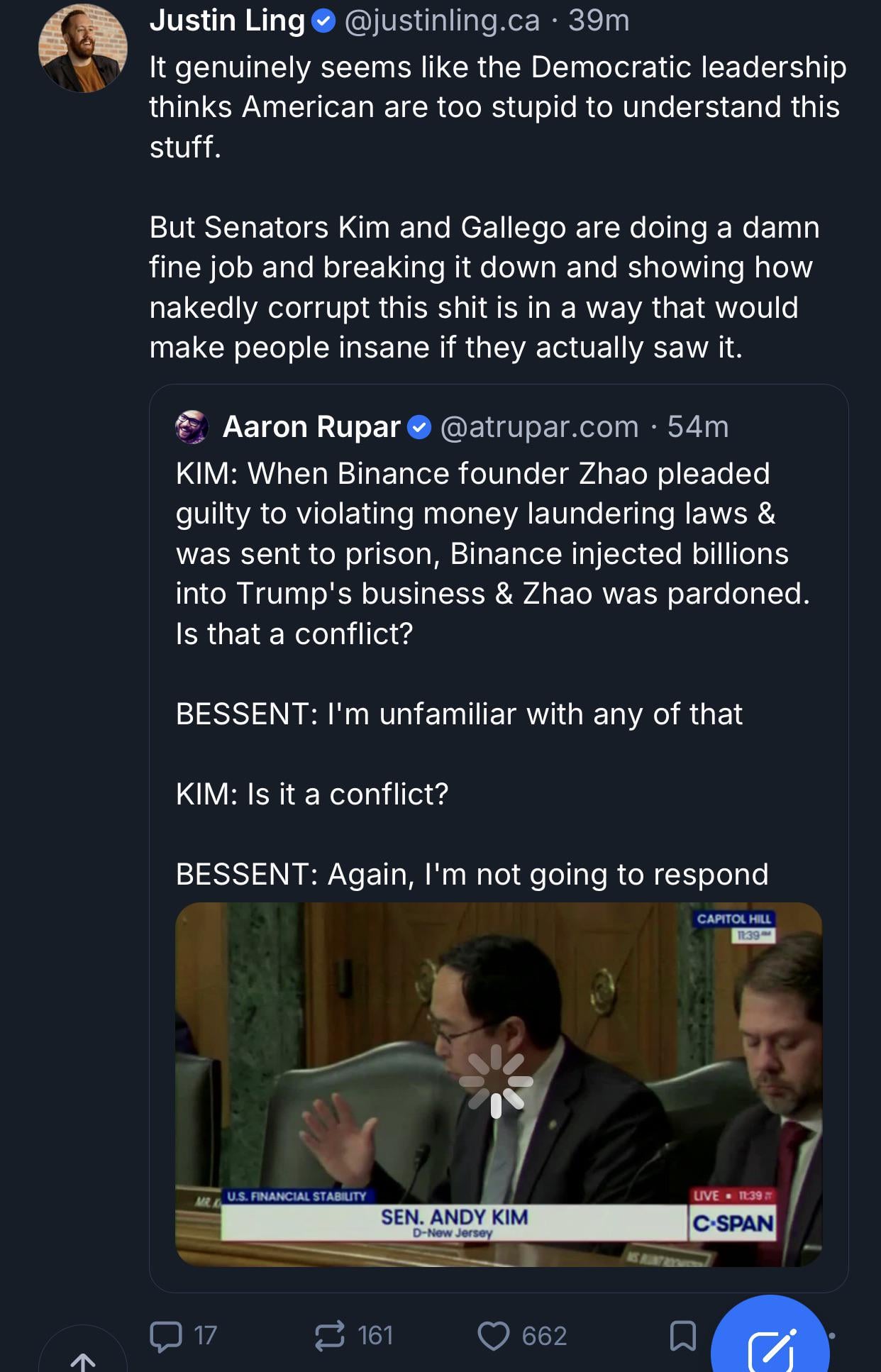The height and width of the screenshot is (1372, 881).
Task: Tap Aaron Rupar's small avatar
Action: pos(192,427)
